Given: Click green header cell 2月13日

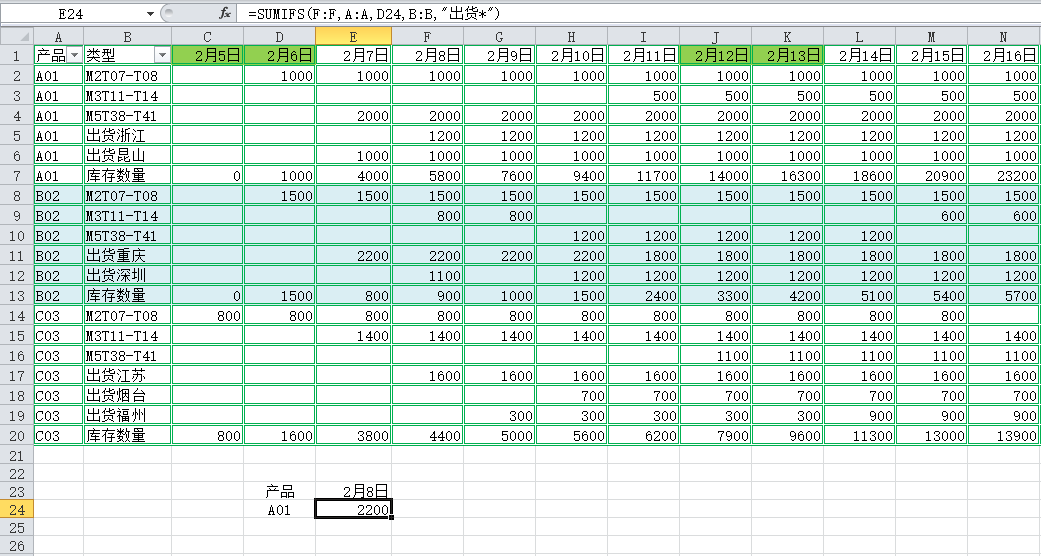Looking at the screenshot, I should coord(787,55).
